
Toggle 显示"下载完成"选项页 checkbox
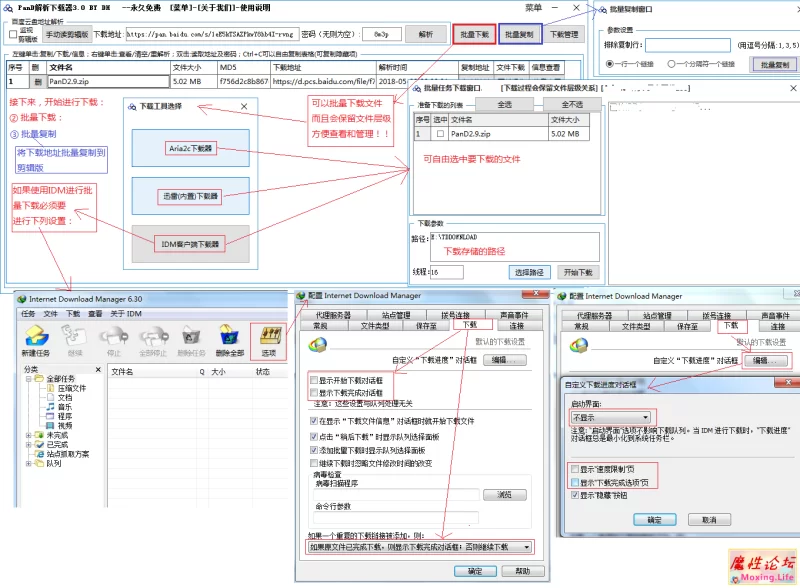point(575,482)
